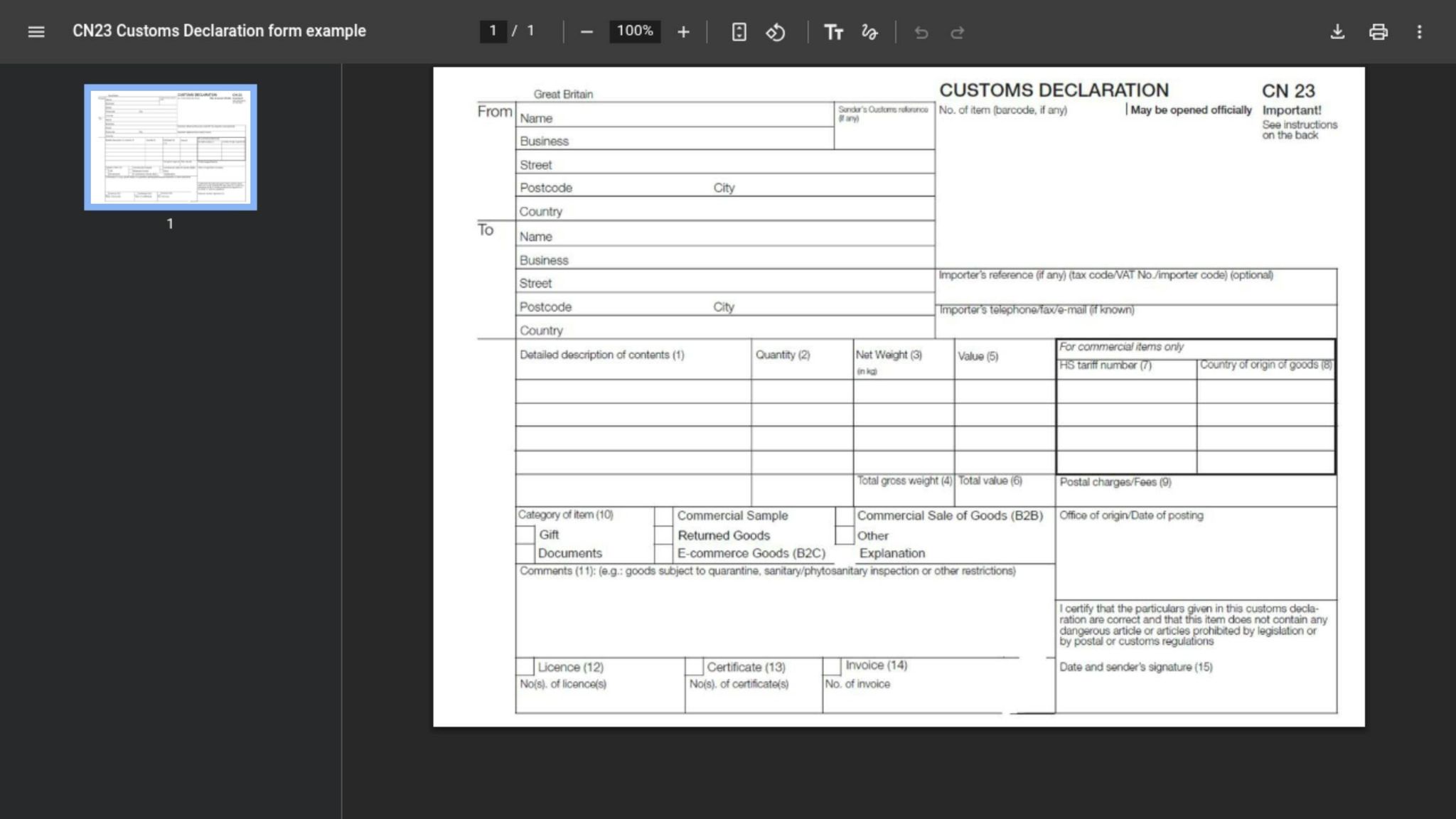This screenshot has width=1456, height=819.
Task: Click the 'Important!' notice text
Action: (x=1292, y=110)
